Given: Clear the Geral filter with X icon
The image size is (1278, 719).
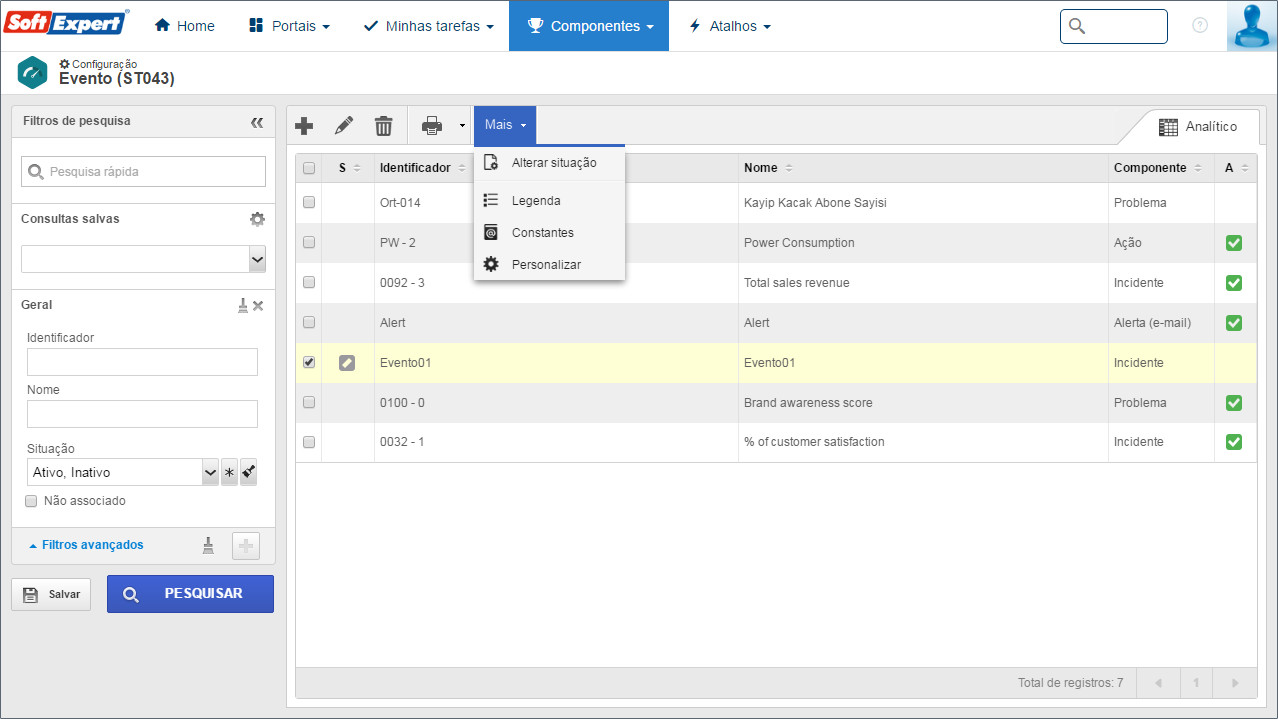Looking at the screenshot, I should click(x=258, y=305).
